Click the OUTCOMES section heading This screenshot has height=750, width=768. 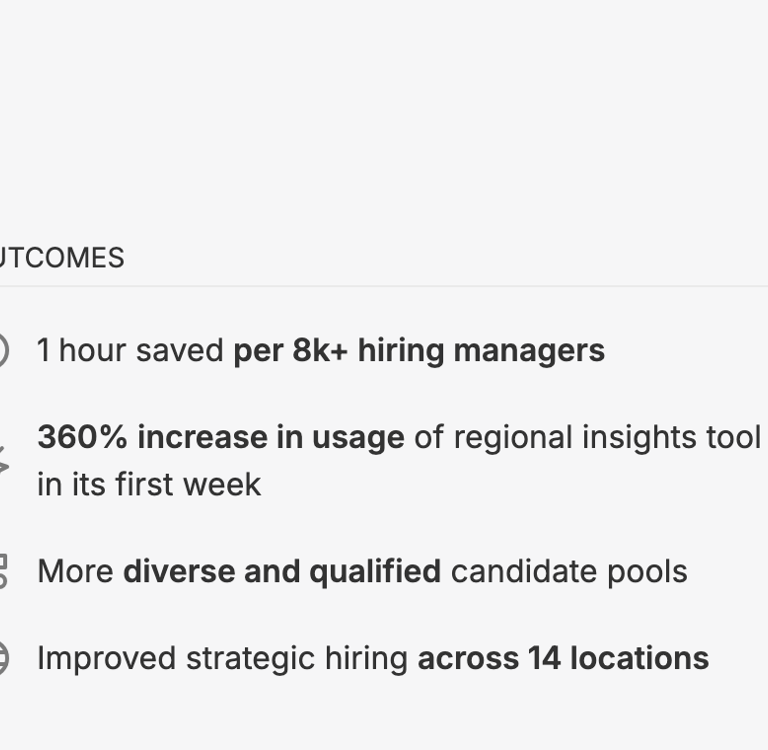pos(62,258)
